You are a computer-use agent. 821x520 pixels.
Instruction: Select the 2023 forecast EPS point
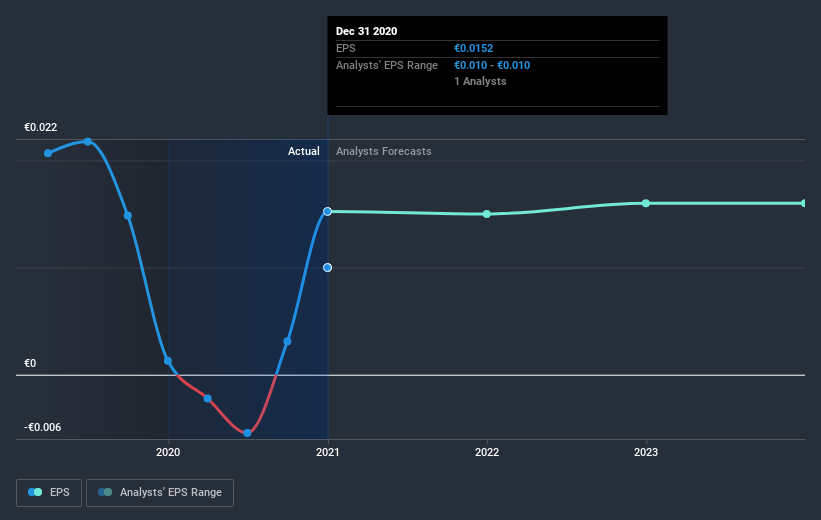(x=646, y=203)
